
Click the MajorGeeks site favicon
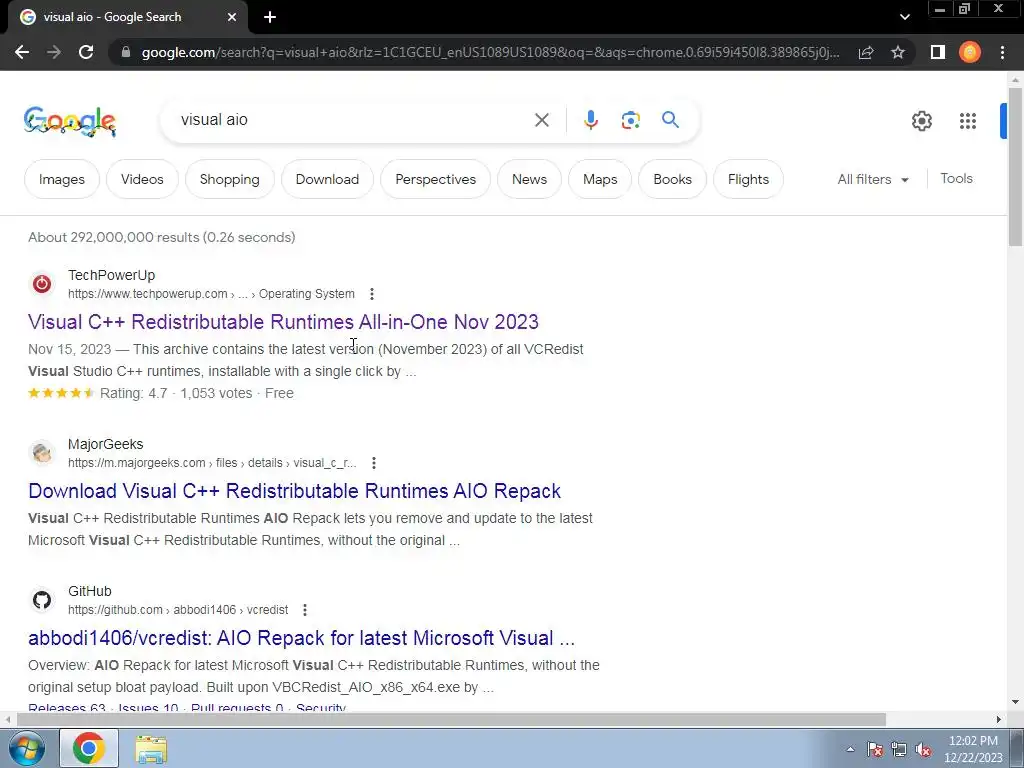click(42, 453)
